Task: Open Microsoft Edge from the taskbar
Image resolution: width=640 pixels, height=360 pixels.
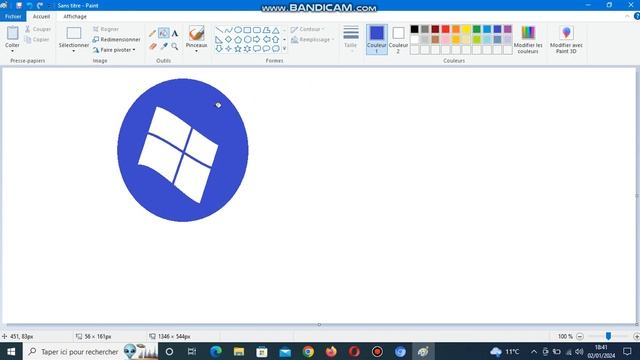Action: click(x=216, y=351)
